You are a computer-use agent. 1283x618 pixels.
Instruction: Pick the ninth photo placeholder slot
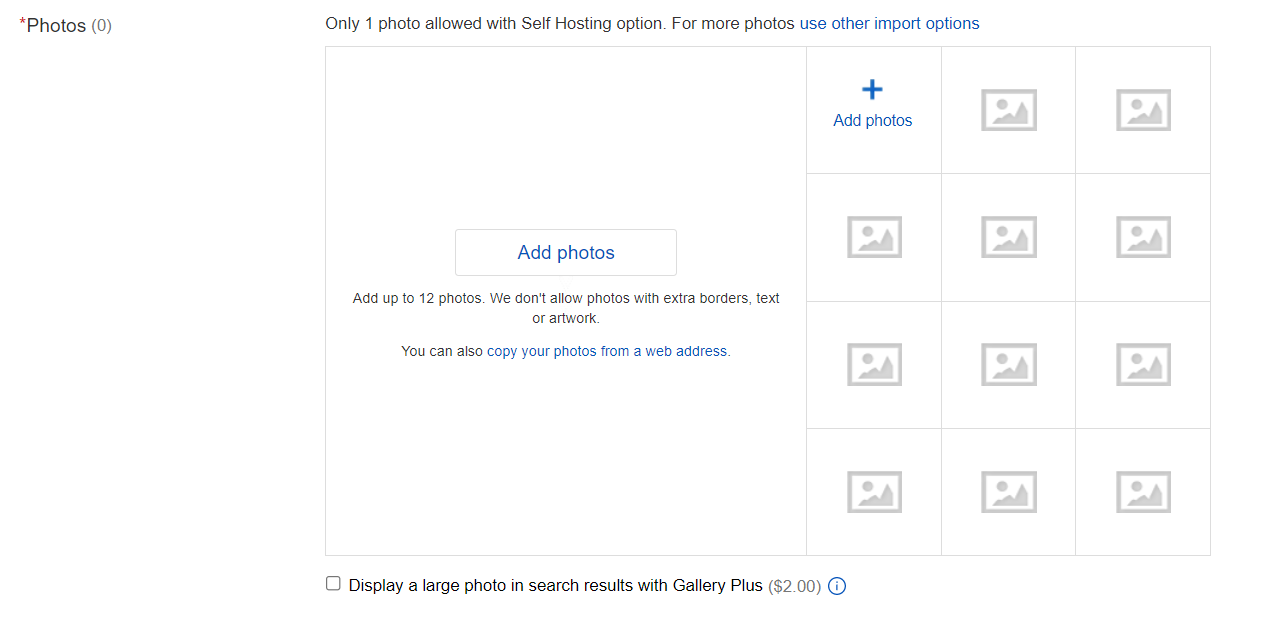(x=1143, y=365)
